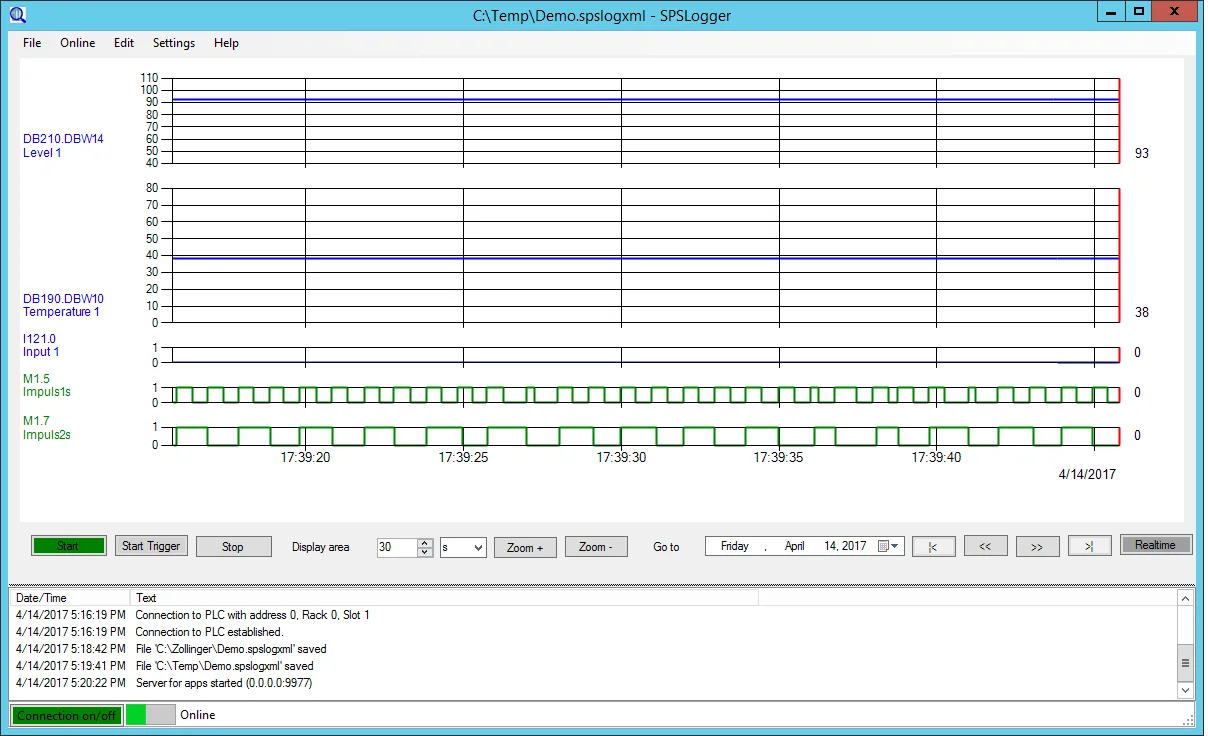Viewport: 1208px width, 736px height.
Task: Click the Stop button
Action: pos(233,547)
